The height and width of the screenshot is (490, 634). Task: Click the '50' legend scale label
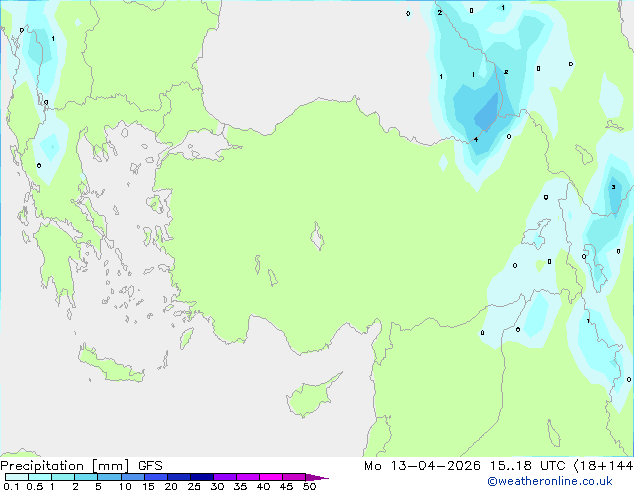(309, 486)
